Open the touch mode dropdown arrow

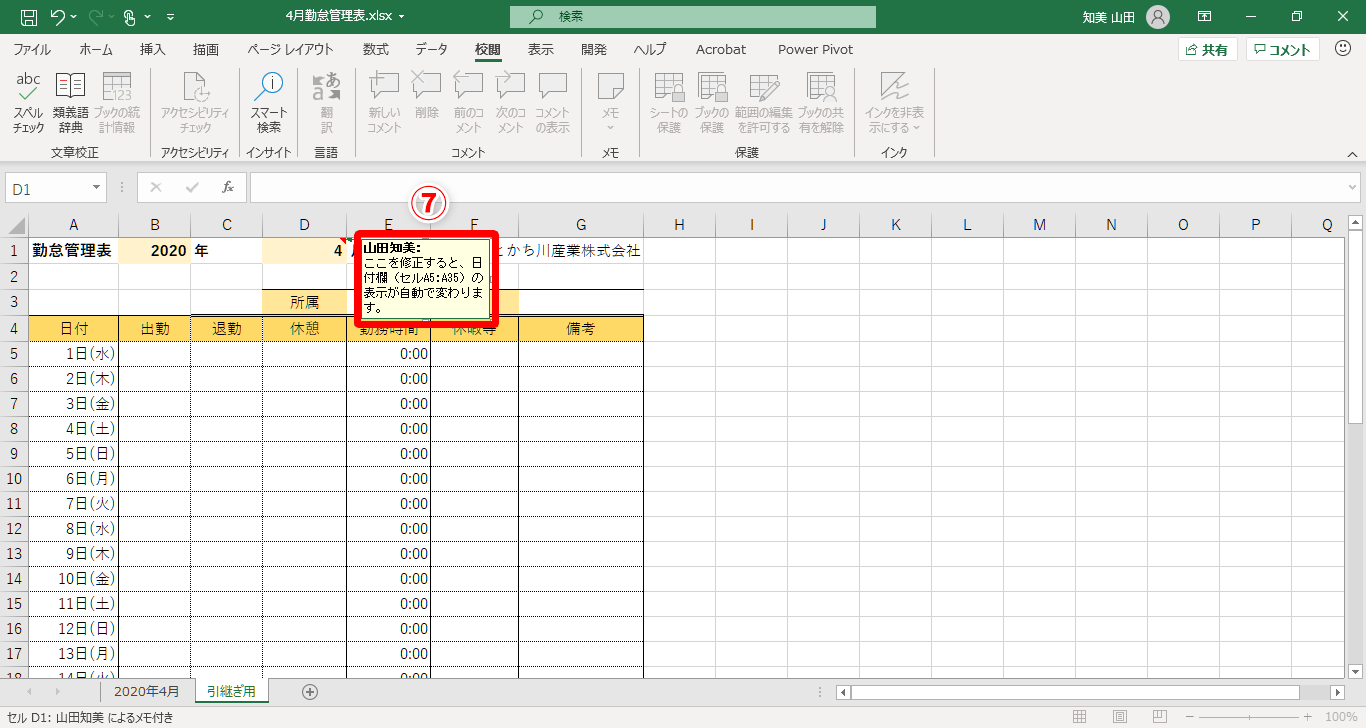click(148, 17)
